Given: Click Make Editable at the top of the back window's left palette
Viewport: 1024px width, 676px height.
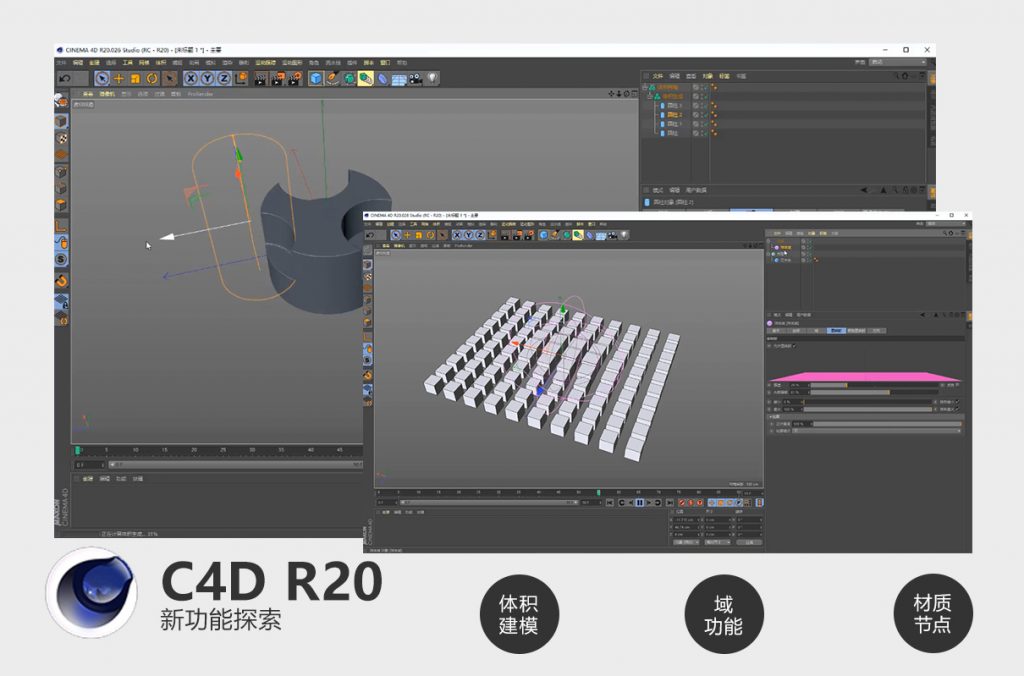Looking at the screenshot, I should [x=61, y=101].
